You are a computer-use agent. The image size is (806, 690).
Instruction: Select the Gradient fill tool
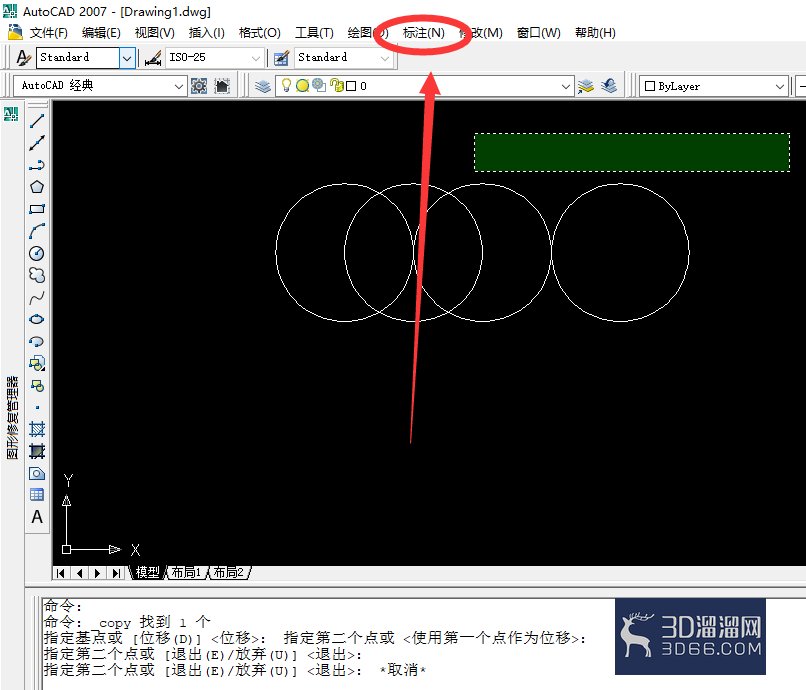[x=37, y=451]
